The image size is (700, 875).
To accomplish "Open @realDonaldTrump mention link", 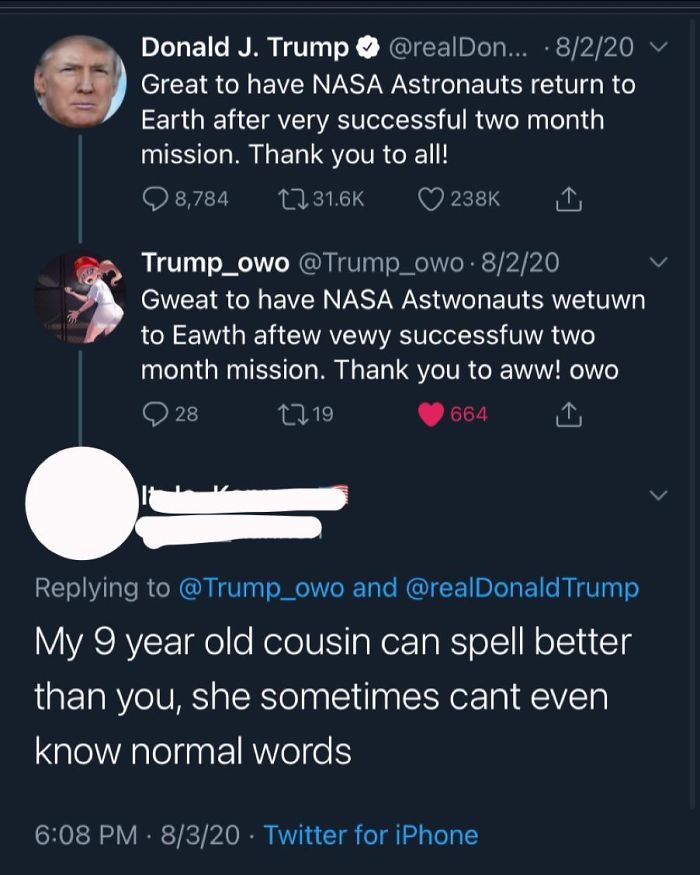I will point(524,589).
